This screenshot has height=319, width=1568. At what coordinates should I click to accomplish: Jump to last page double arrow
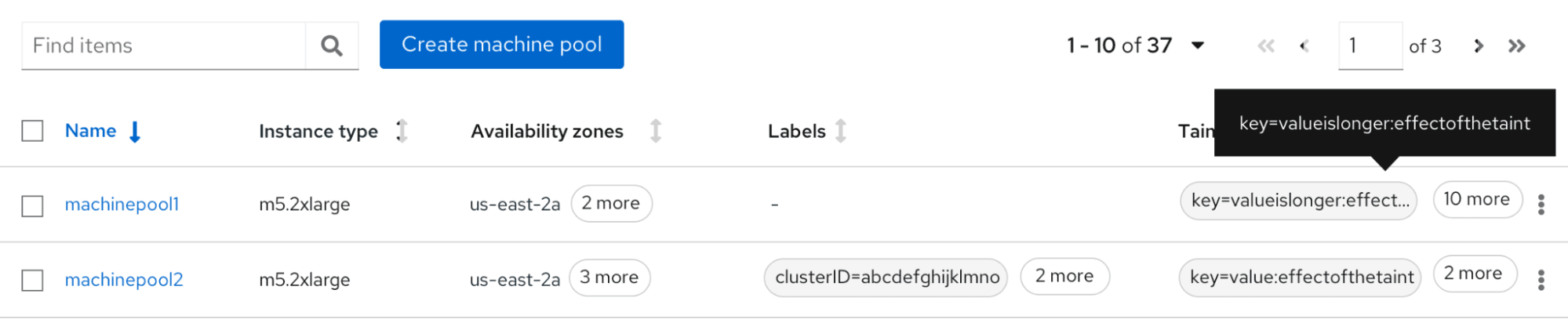[x=1516, y=46]
